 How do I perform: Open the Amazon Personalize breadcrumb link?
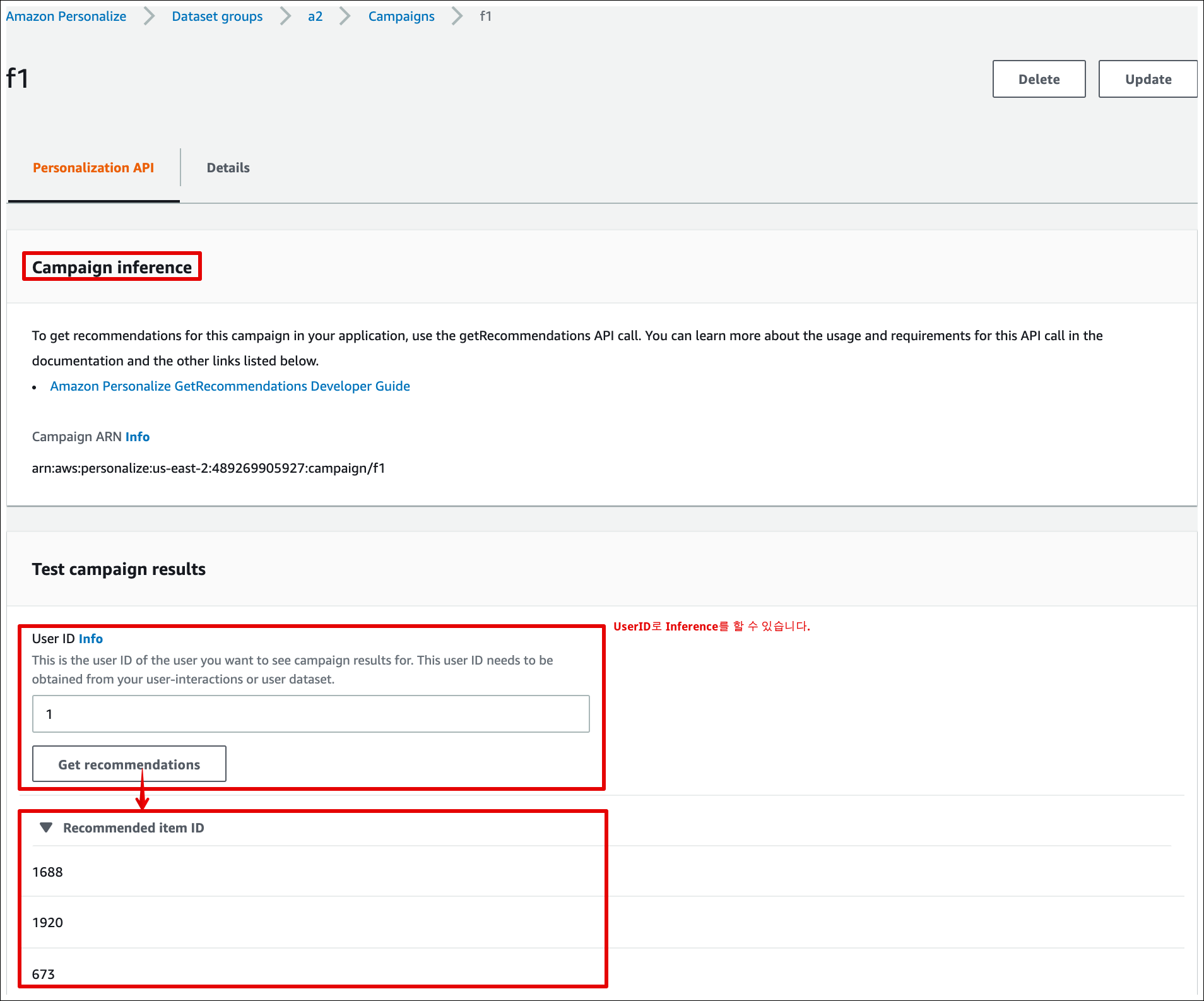tap(66, 16)
